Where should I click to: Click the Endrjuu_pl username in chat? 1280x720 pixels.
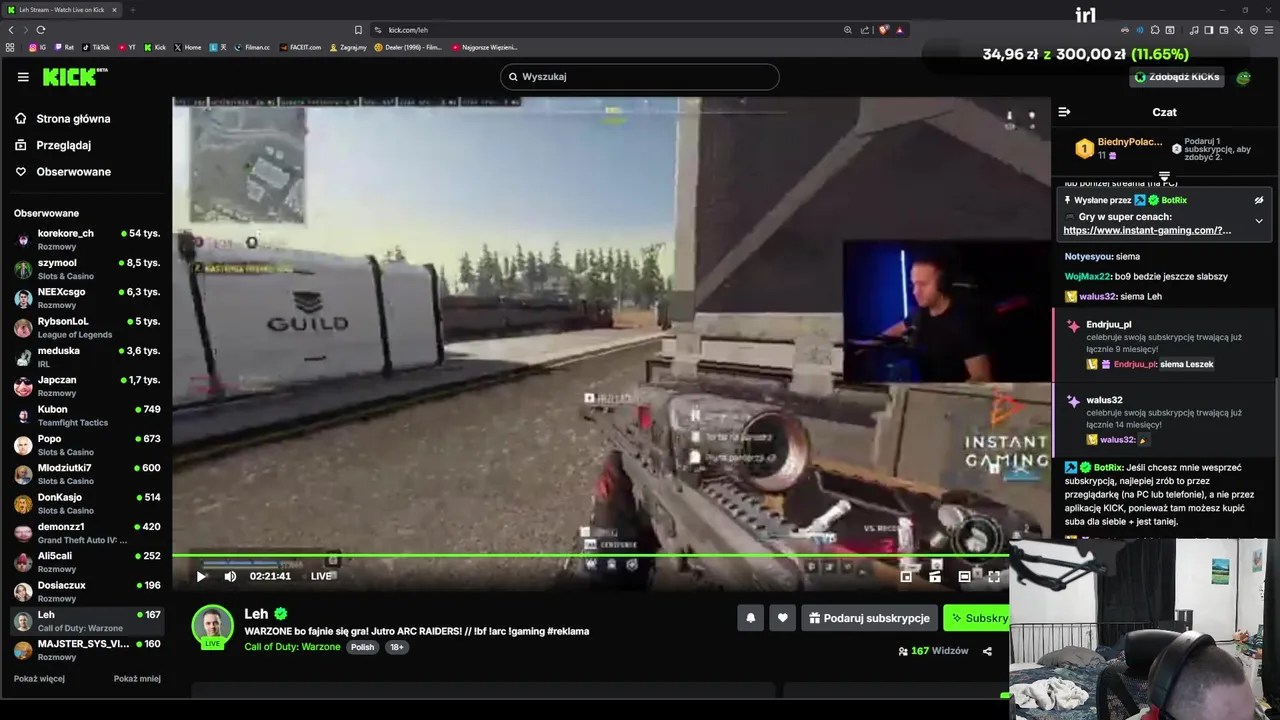(1109, 325)
